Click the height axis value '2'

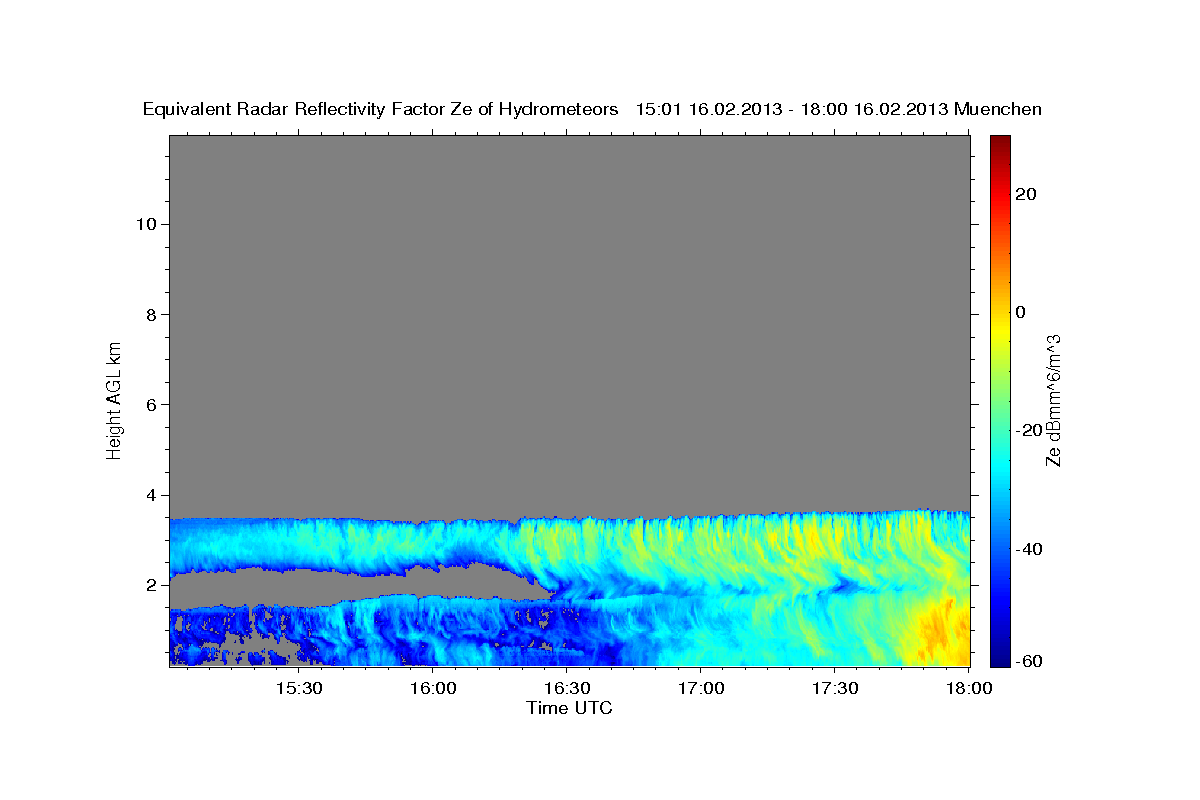[151, 585]
